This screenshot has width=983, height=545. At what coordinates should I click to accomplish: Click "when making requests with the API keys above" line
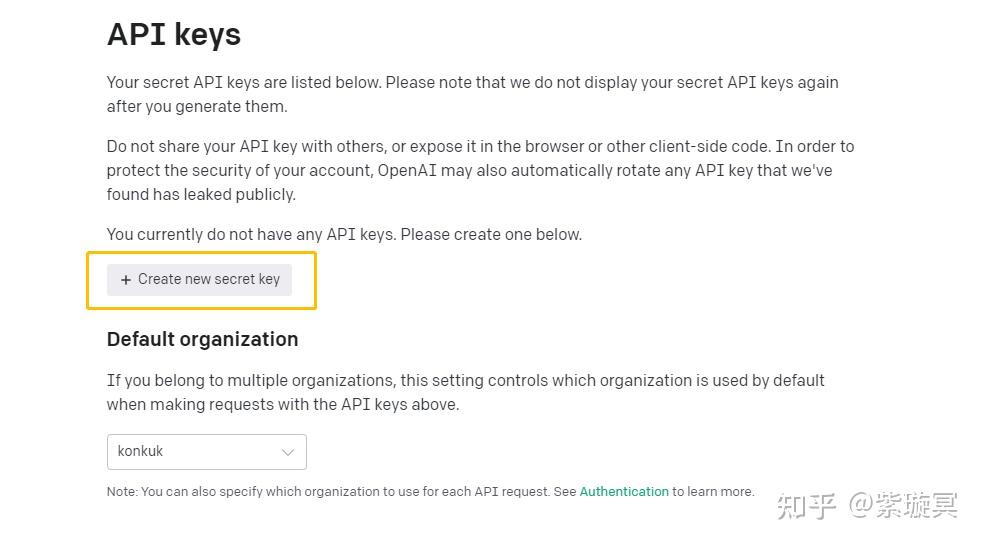283,405
